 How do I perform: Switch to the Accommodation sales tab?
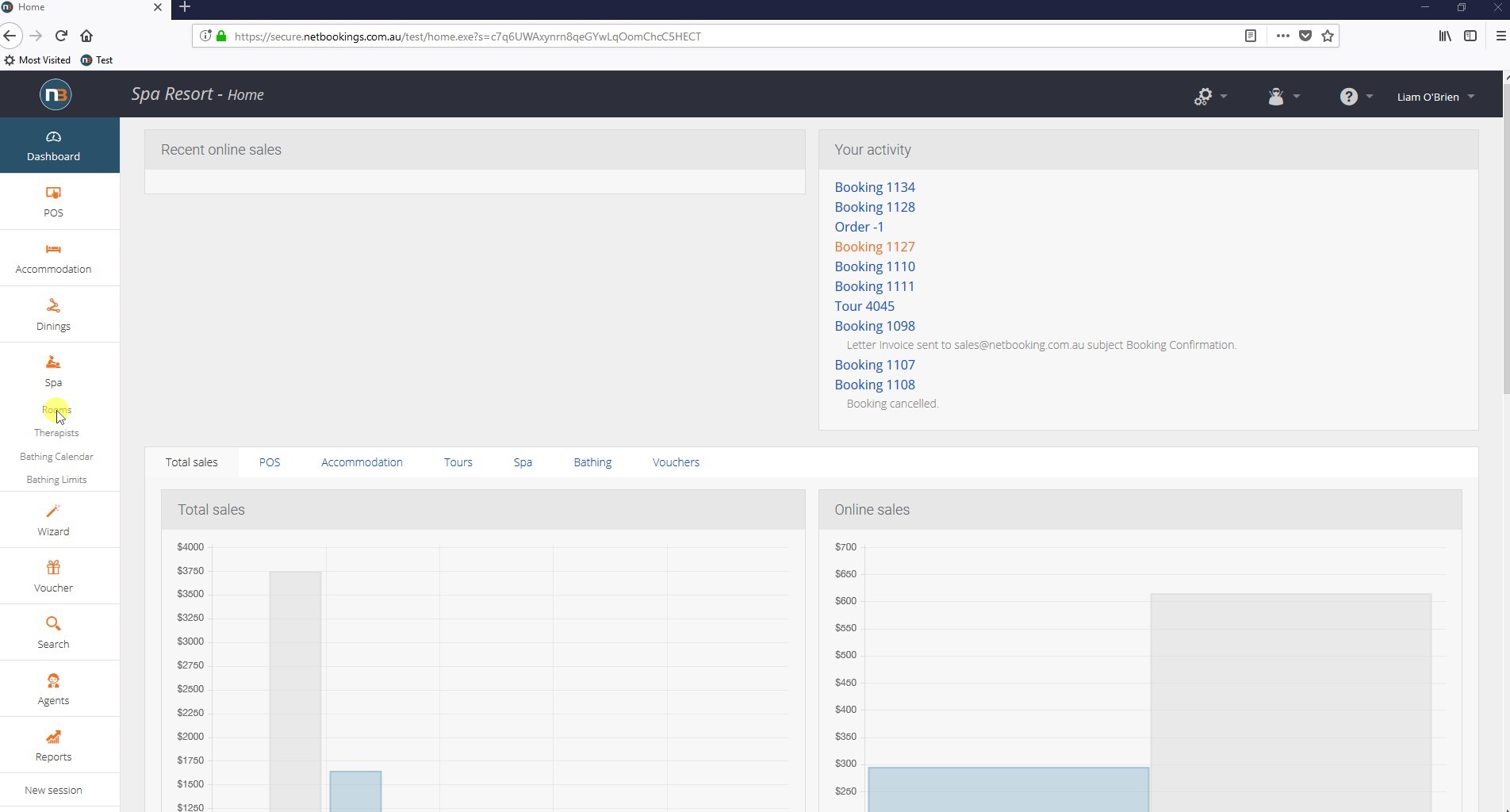362,462
